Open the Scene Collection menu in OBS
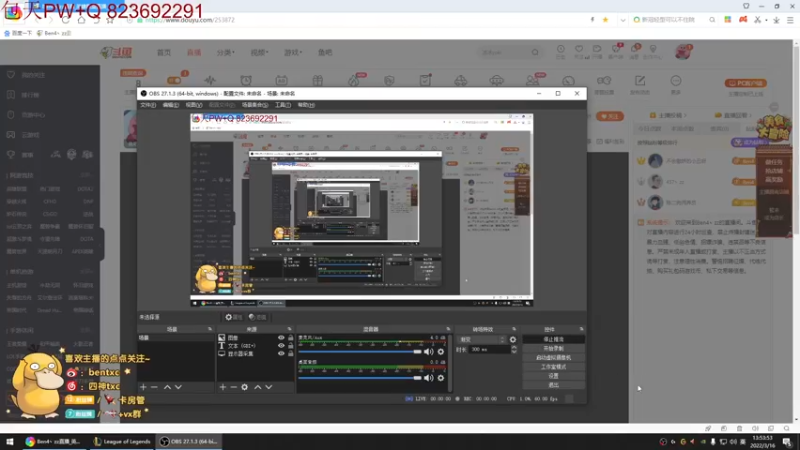Viewport: 800px width, 450px height. click(255, 105)
